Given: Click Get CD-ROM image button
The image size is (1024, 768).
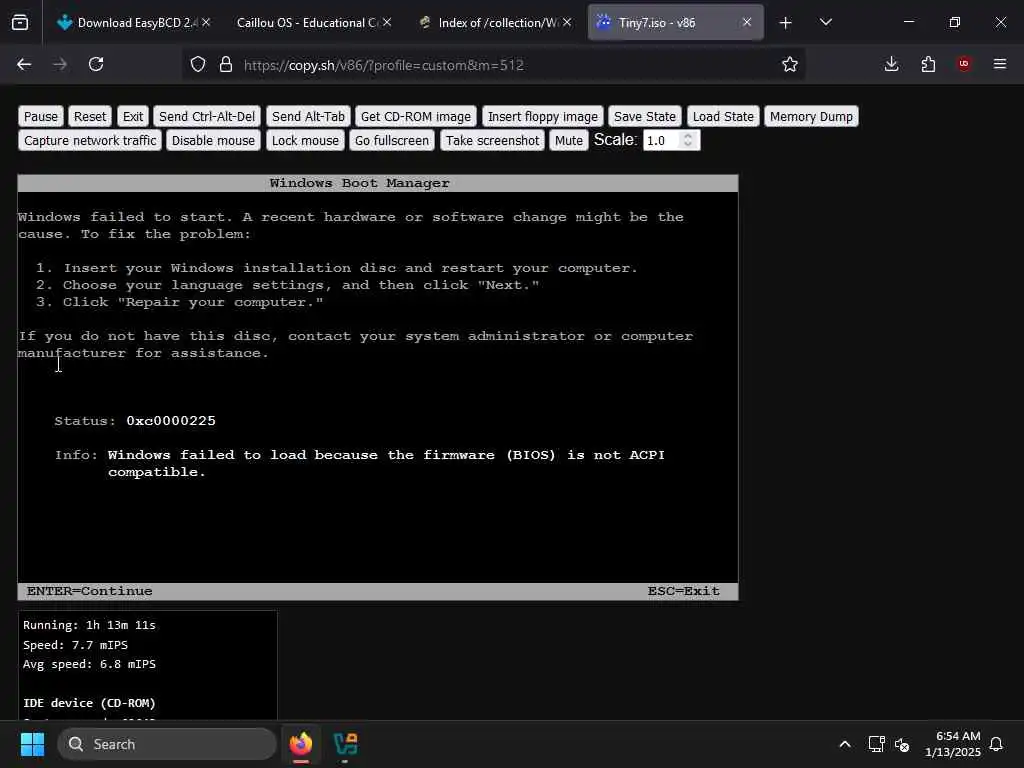Looking at the screenshot, I should point(415,116).
